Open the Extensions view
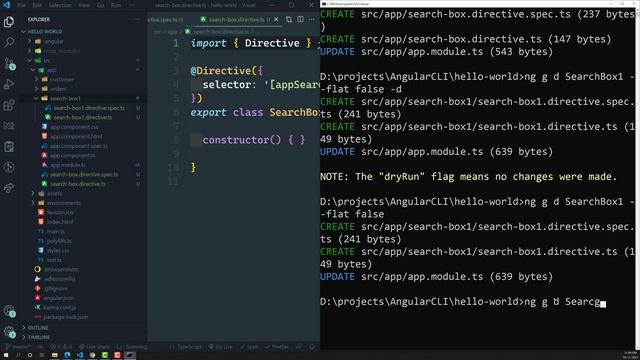640x360 pixels. coord(9,105)
